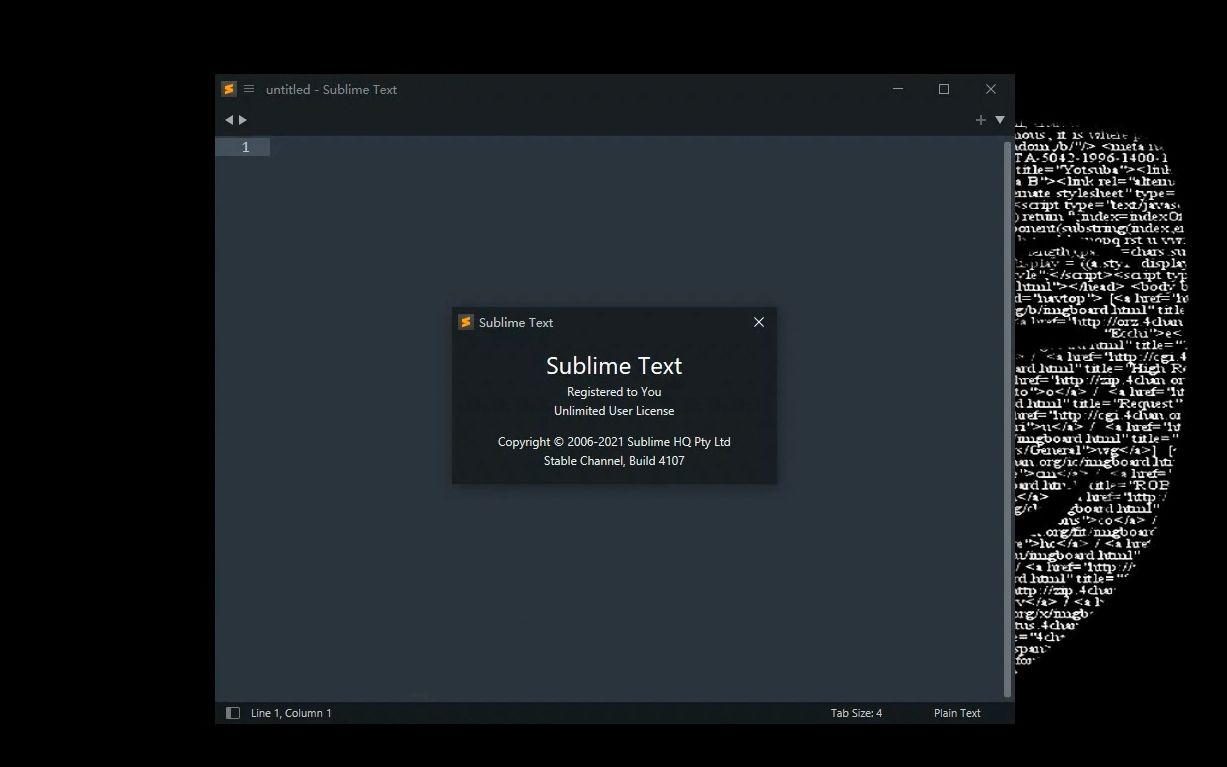Click line number 1 in the gutter

[245, 147]
